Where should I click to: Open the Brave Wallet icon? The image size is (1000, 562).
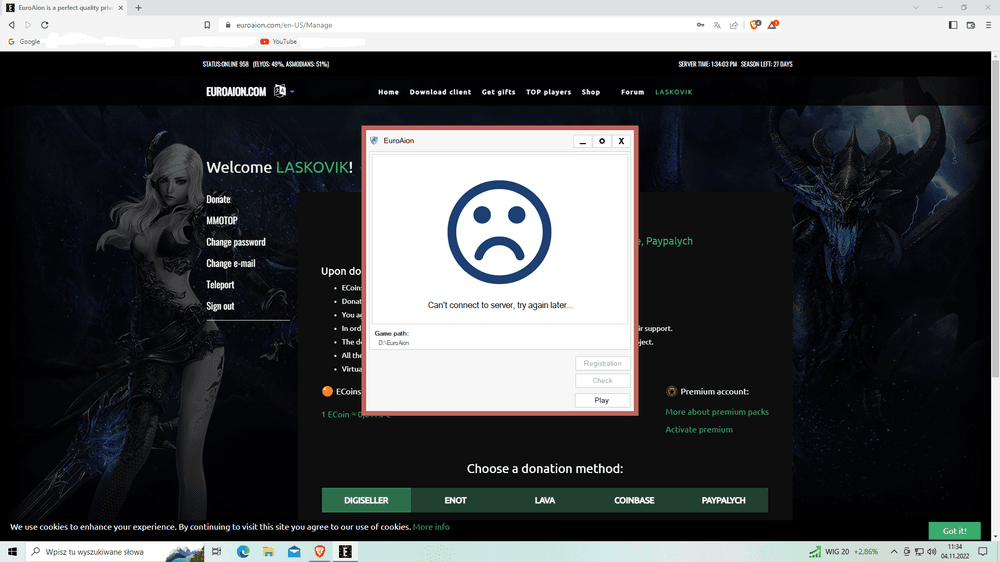coord(969,25)
